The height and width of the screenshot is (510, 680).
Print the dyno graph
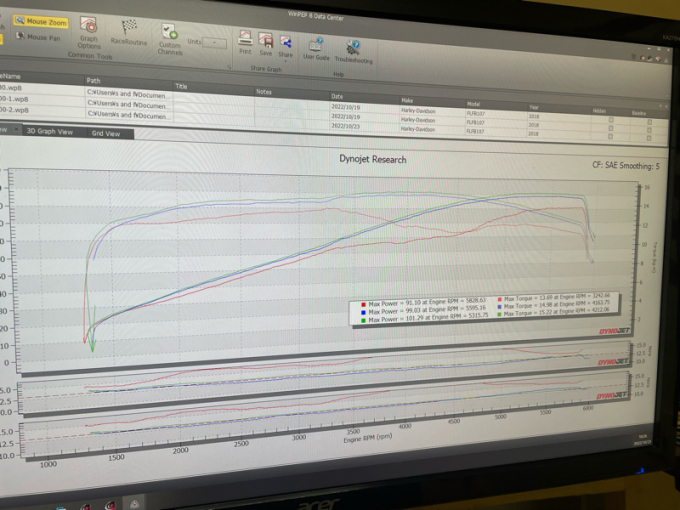pyautogui.click(x=245, y=42)
